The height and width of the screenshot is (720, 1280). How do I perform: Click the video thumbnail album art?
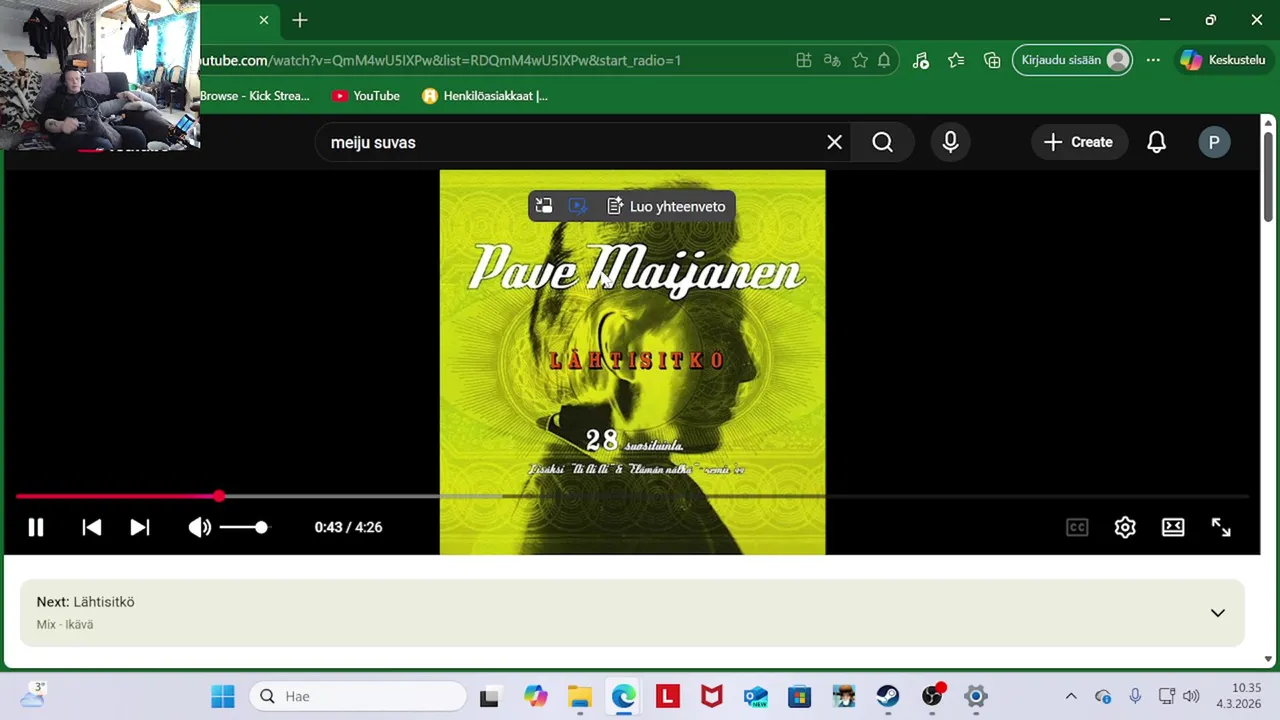tap(632, 362)
